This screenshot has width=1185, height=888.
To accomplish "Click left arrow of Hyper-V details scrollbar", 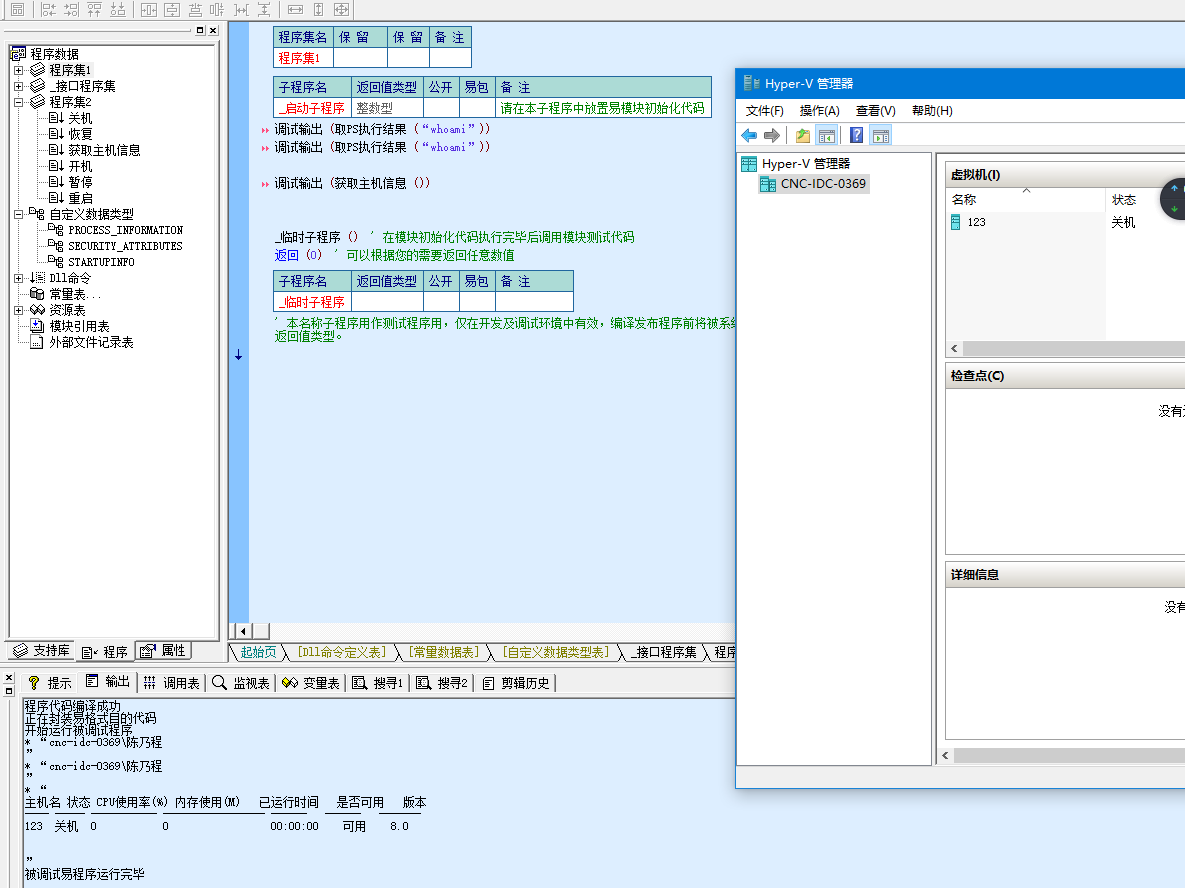I will [x=945, y=756].
